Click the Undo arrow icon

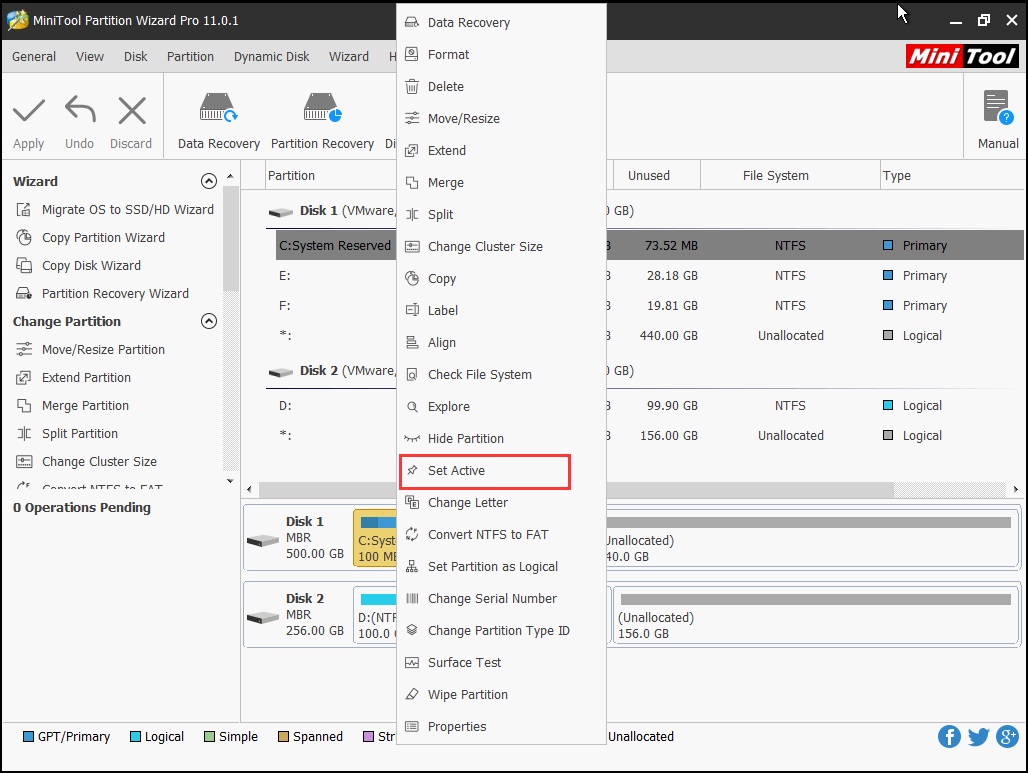coord(80,109)
